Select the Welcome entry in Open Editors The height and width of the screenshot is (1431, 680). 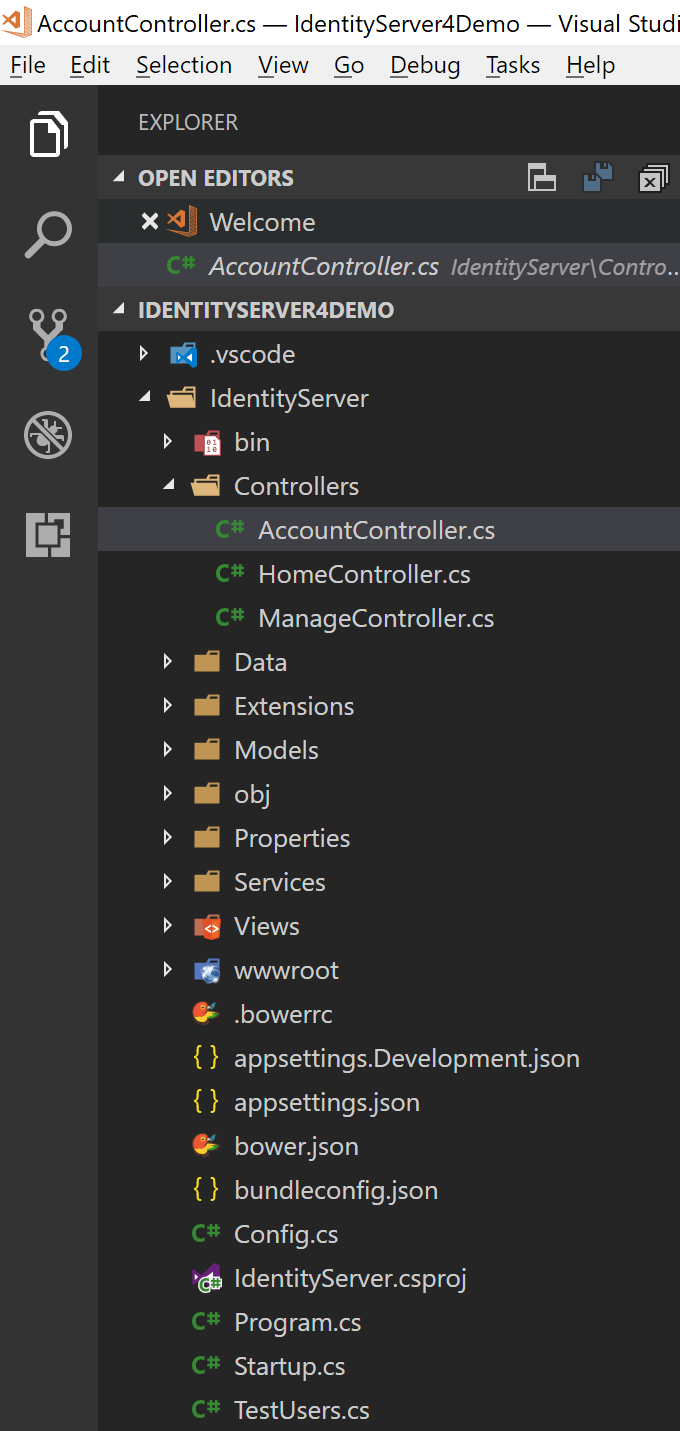tap(389, 222)
